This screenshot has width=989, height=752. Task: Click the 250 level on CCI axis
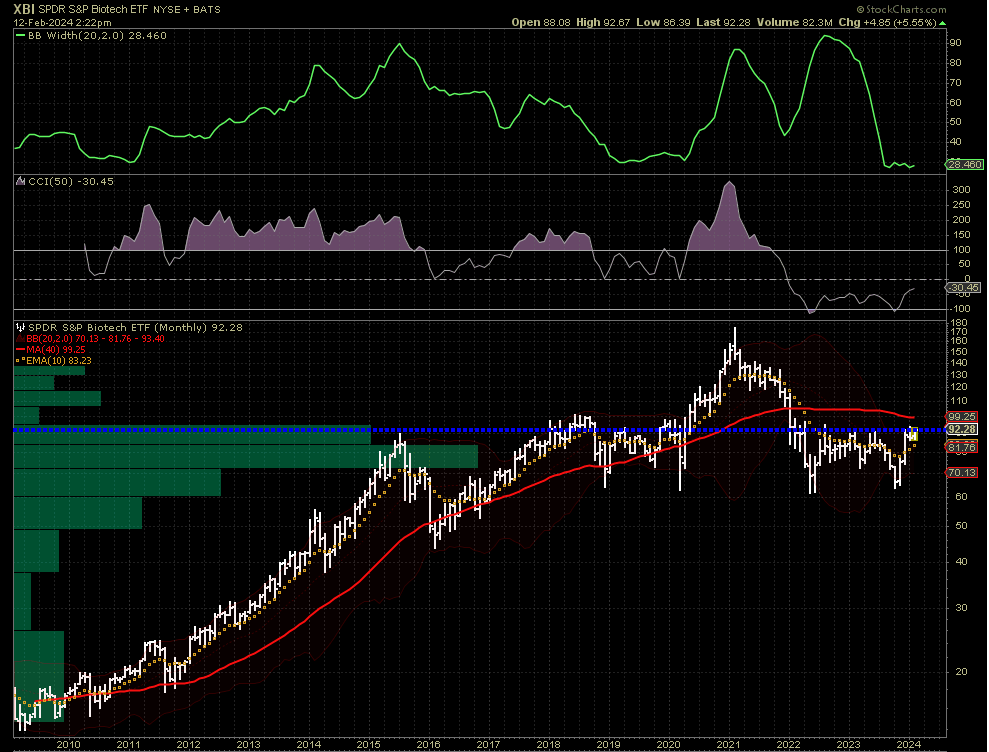click(x=961, y=205)
